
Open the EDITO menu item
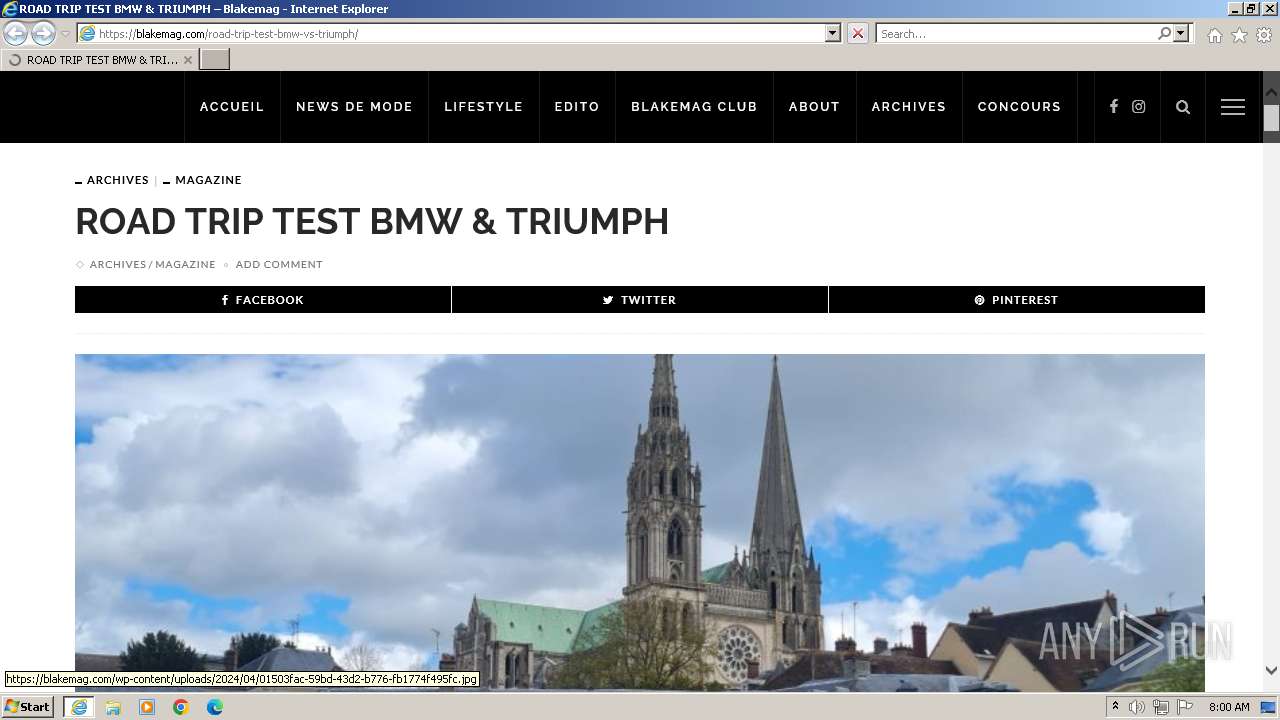[577, 107]
